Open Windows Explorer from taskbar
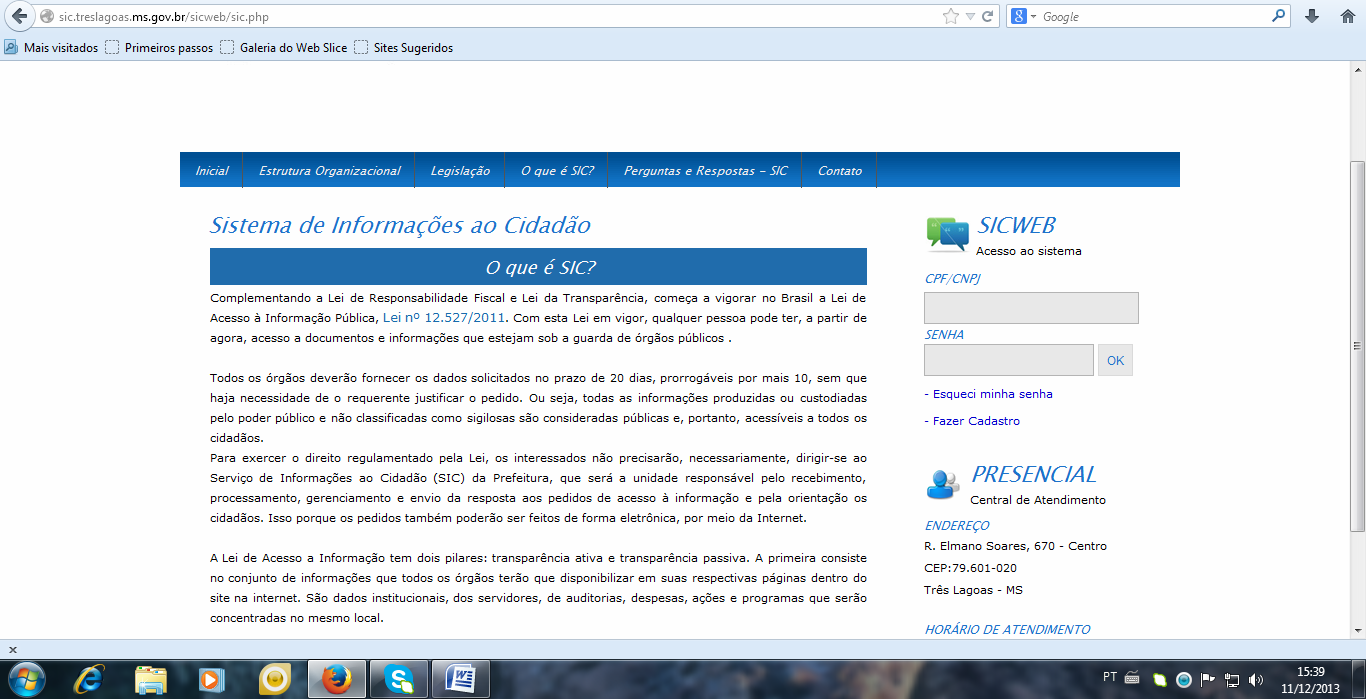 tap(151, 680)
